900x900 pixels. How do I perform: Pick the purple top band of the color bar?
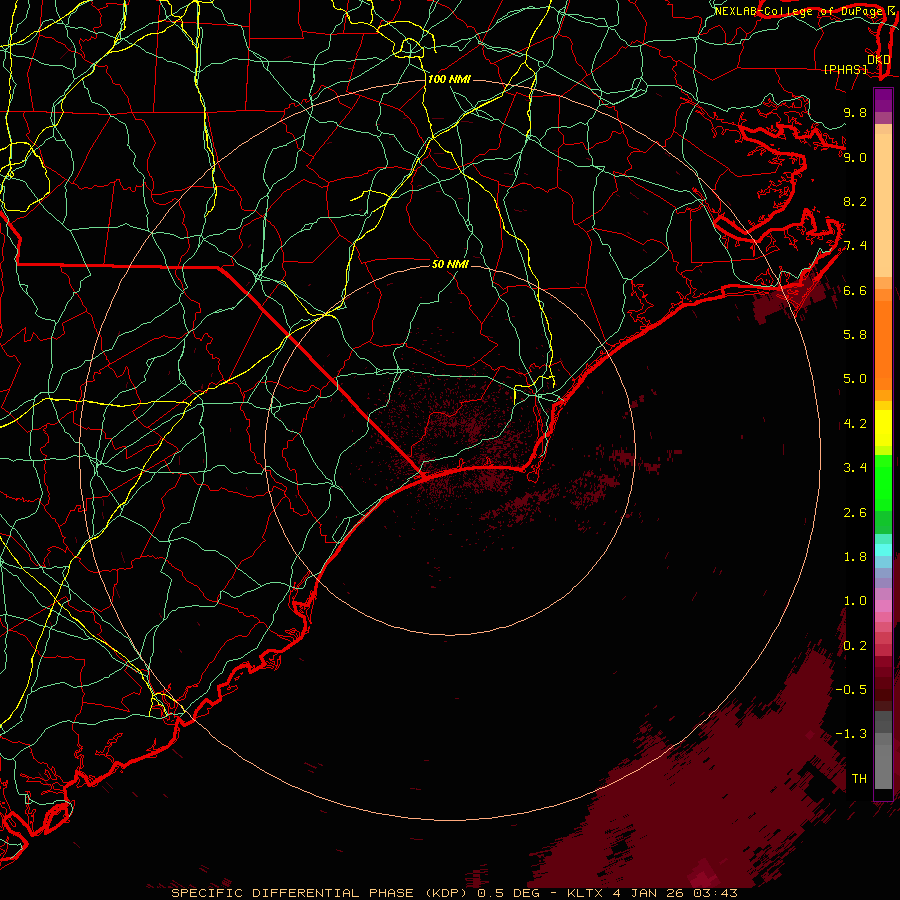(883, 100)
